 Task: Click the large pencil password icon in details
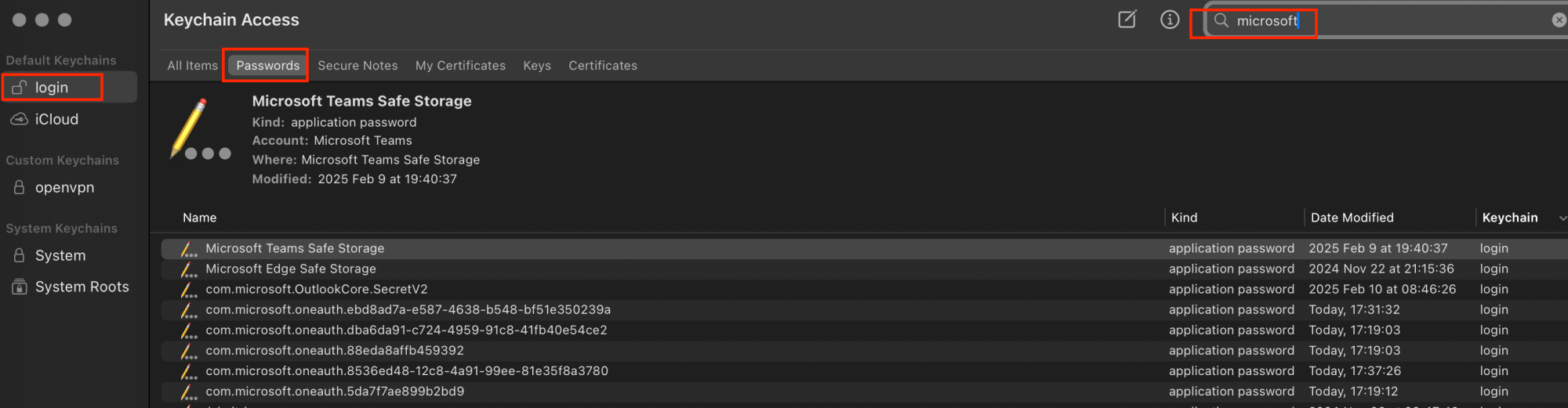tap(200, 131)
